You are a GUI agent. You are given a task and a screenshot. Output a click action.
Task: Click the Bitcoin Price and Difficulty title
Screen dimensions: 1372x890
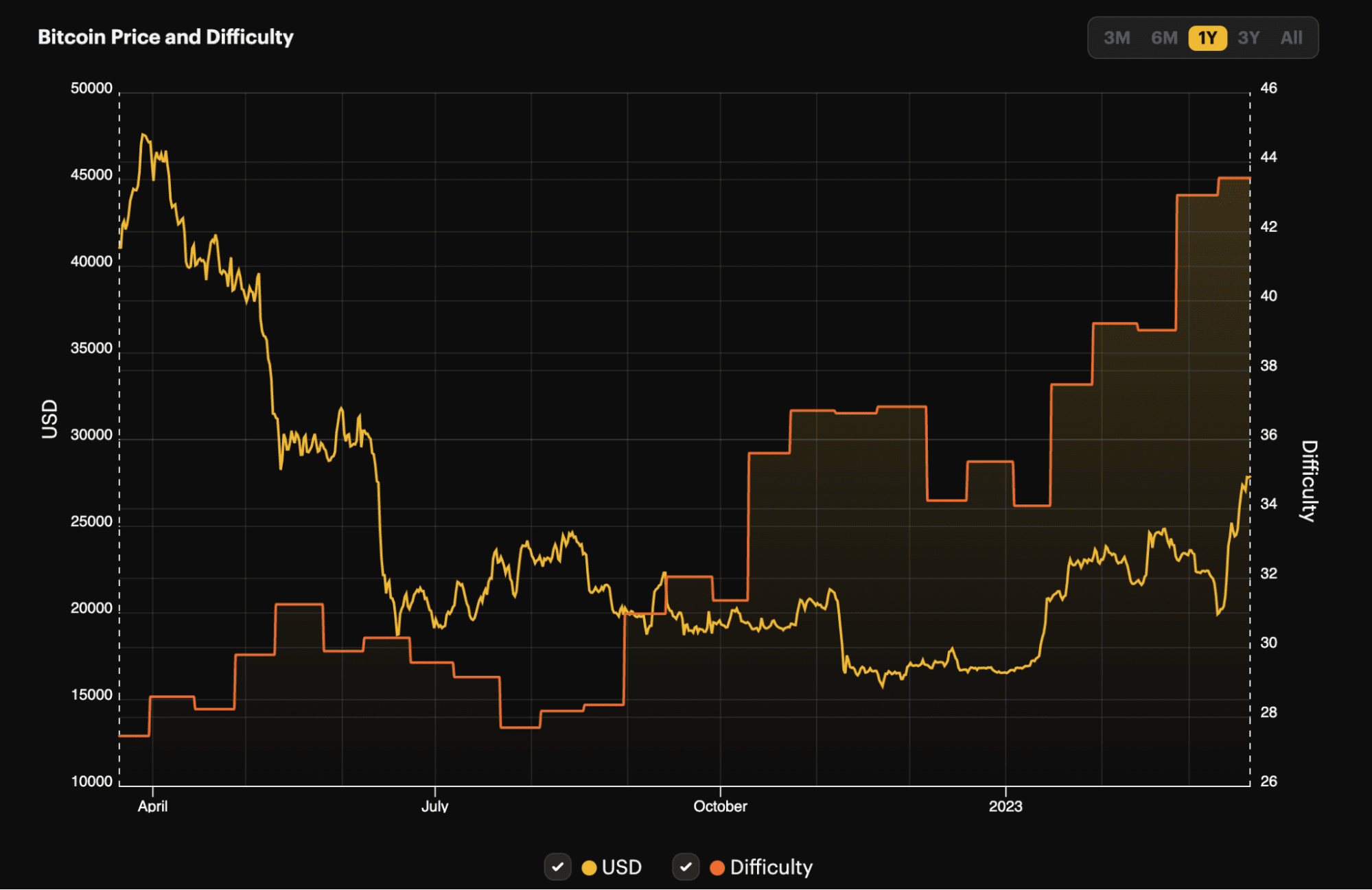click(x=165, y=37)
